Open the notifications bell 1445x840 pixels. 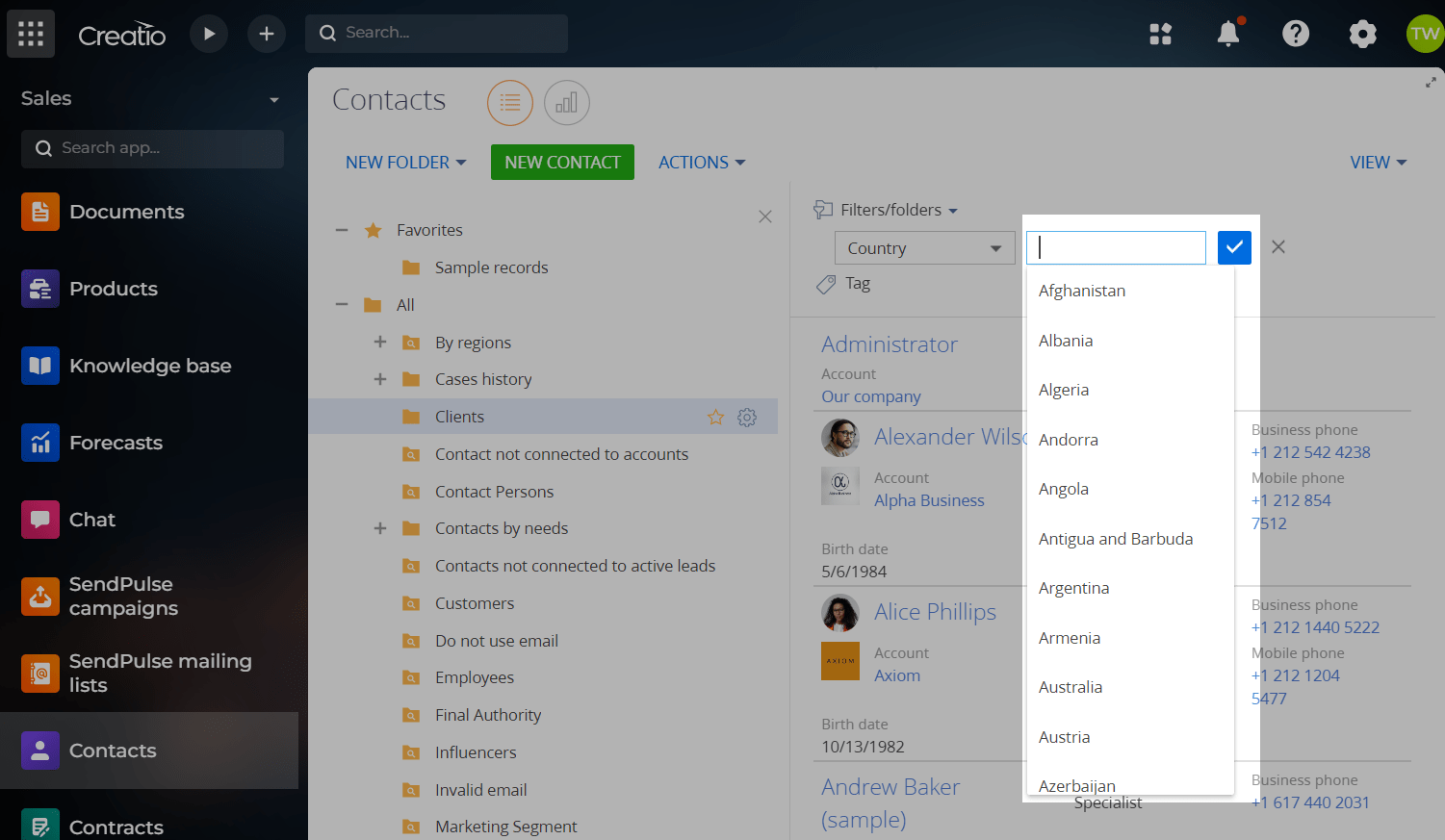click(x=1227, y=34)
